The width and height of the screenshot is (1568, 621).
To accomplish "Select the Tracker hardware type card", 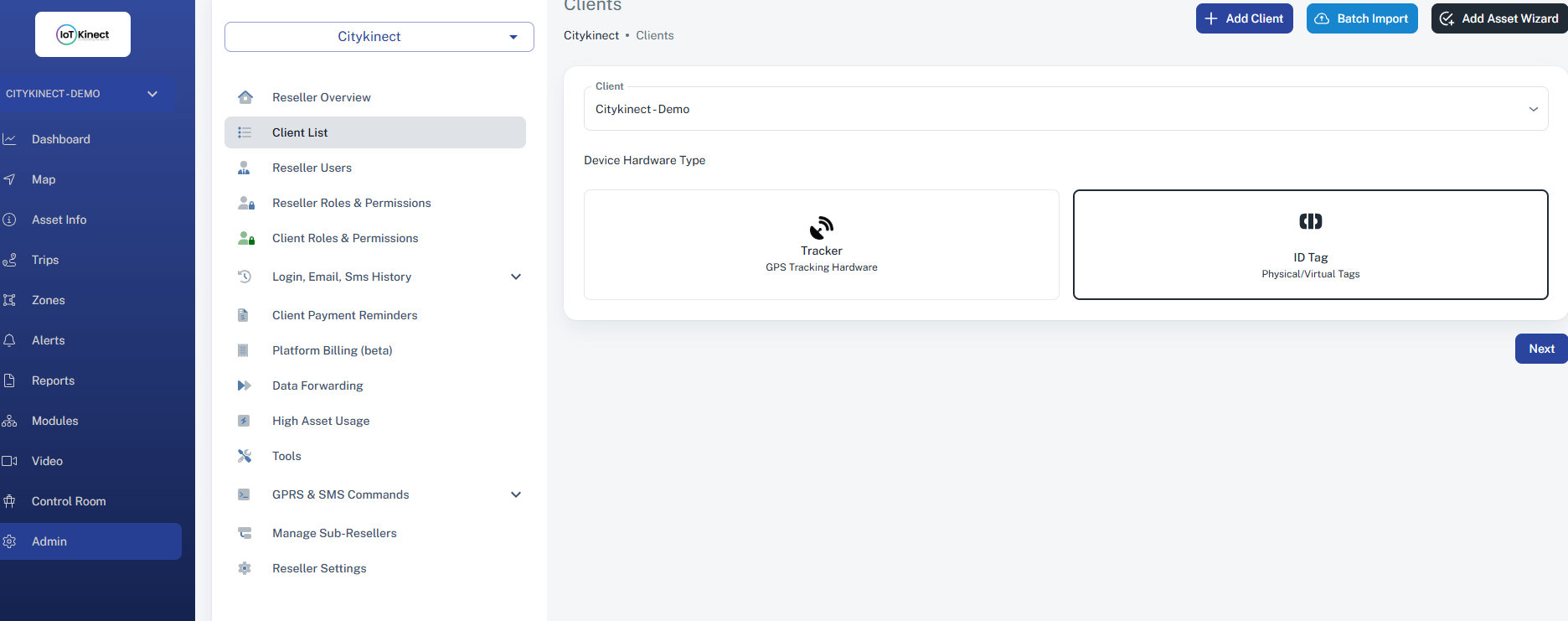I will click(821, 245).
